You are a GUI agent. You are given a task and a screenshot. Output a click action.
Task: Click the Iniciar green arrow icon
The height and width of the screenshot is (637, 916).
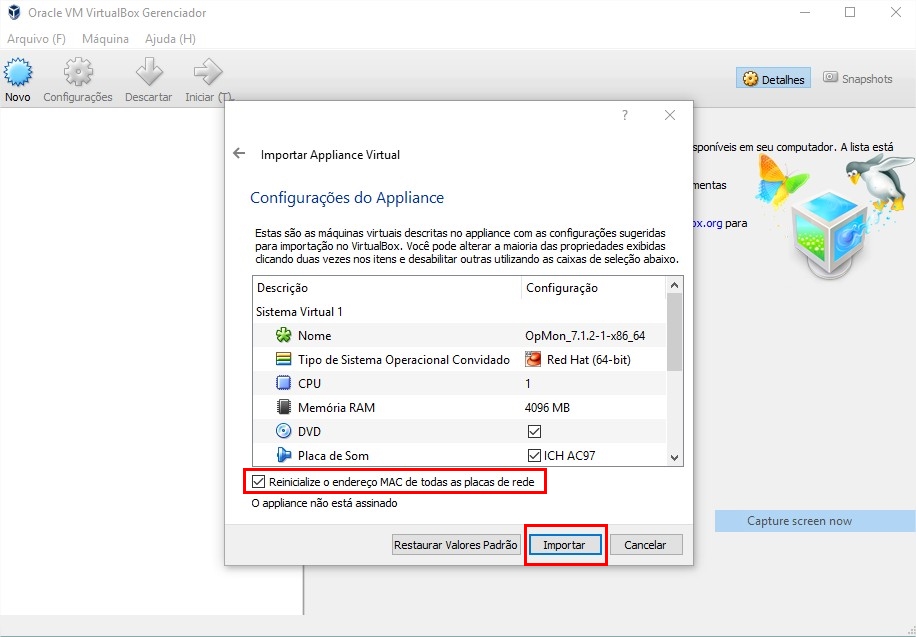pos(207,74)
